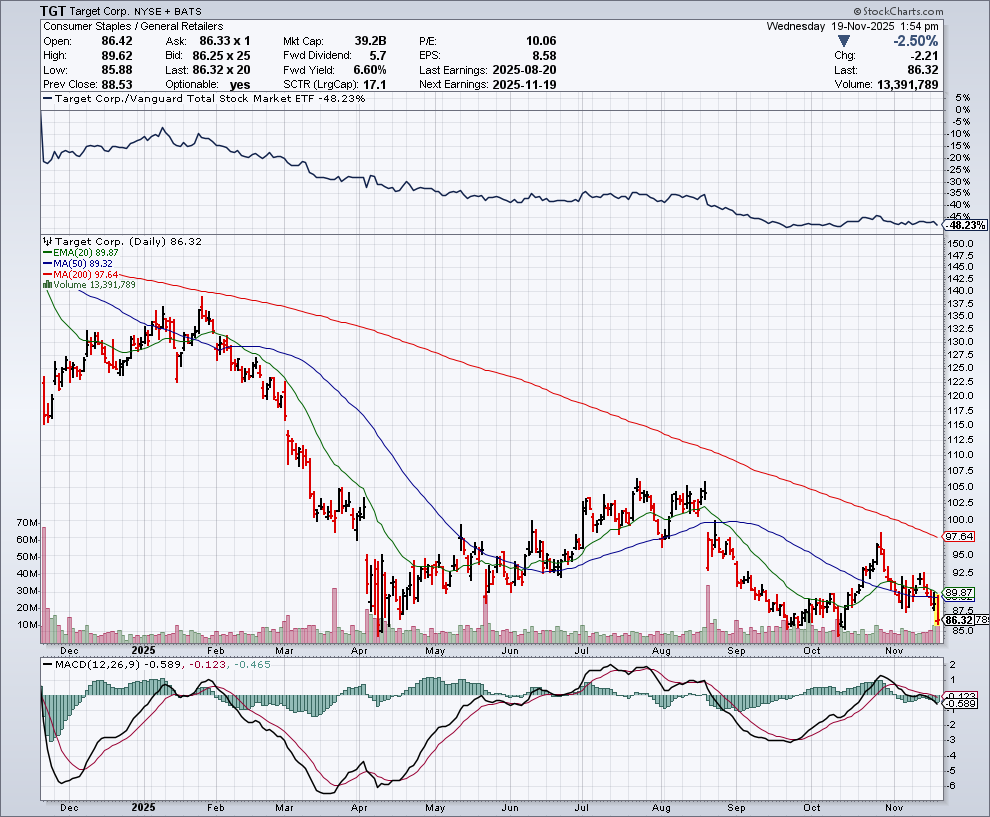Viewport: 990px width, 817px height.
Task: Click the Consumer Staples / General Retailers sector text
Action: click(134, 26)
